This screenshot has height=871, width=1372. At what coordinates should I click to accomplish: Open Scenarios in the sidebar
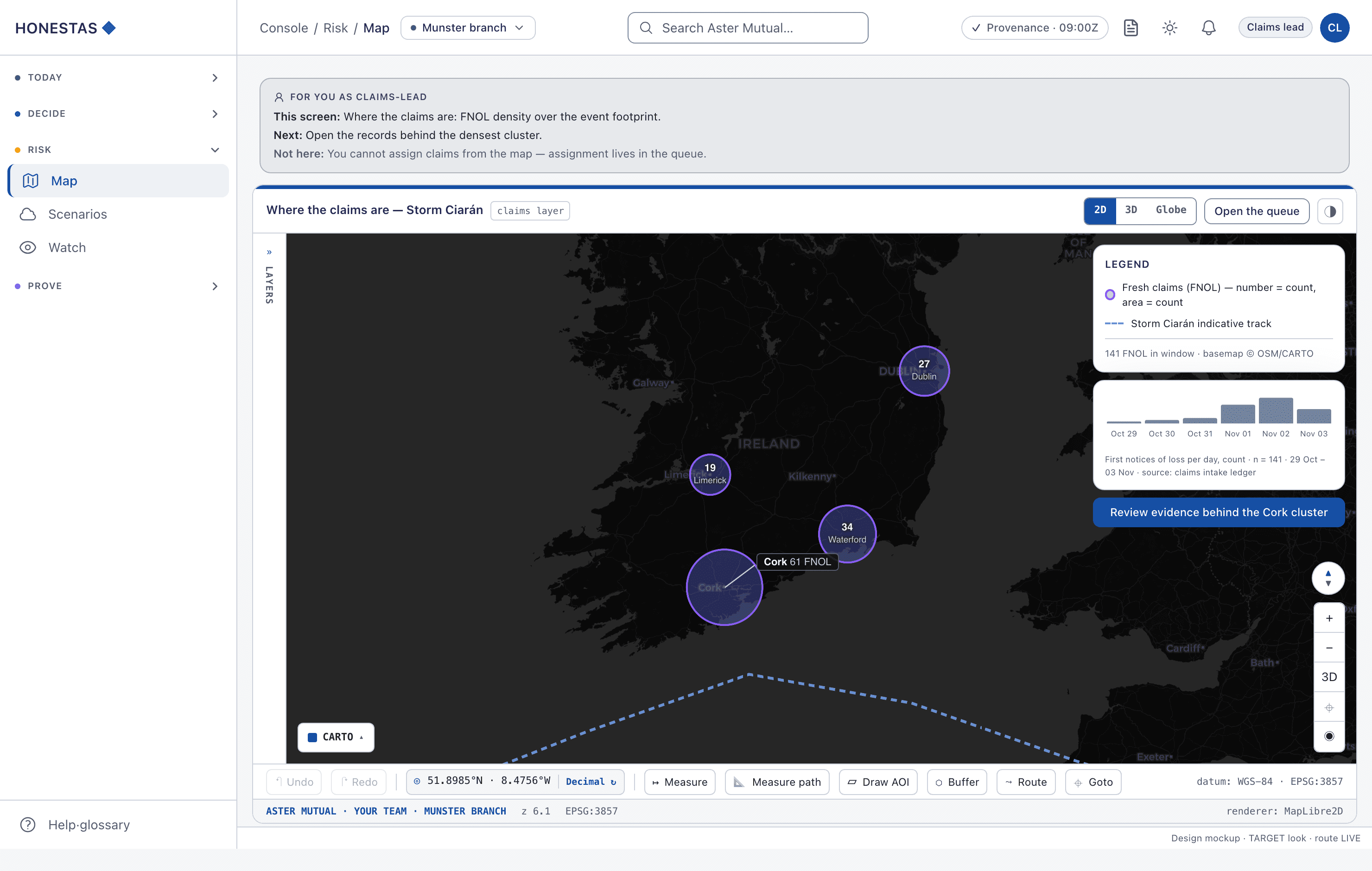coord(119,214)
